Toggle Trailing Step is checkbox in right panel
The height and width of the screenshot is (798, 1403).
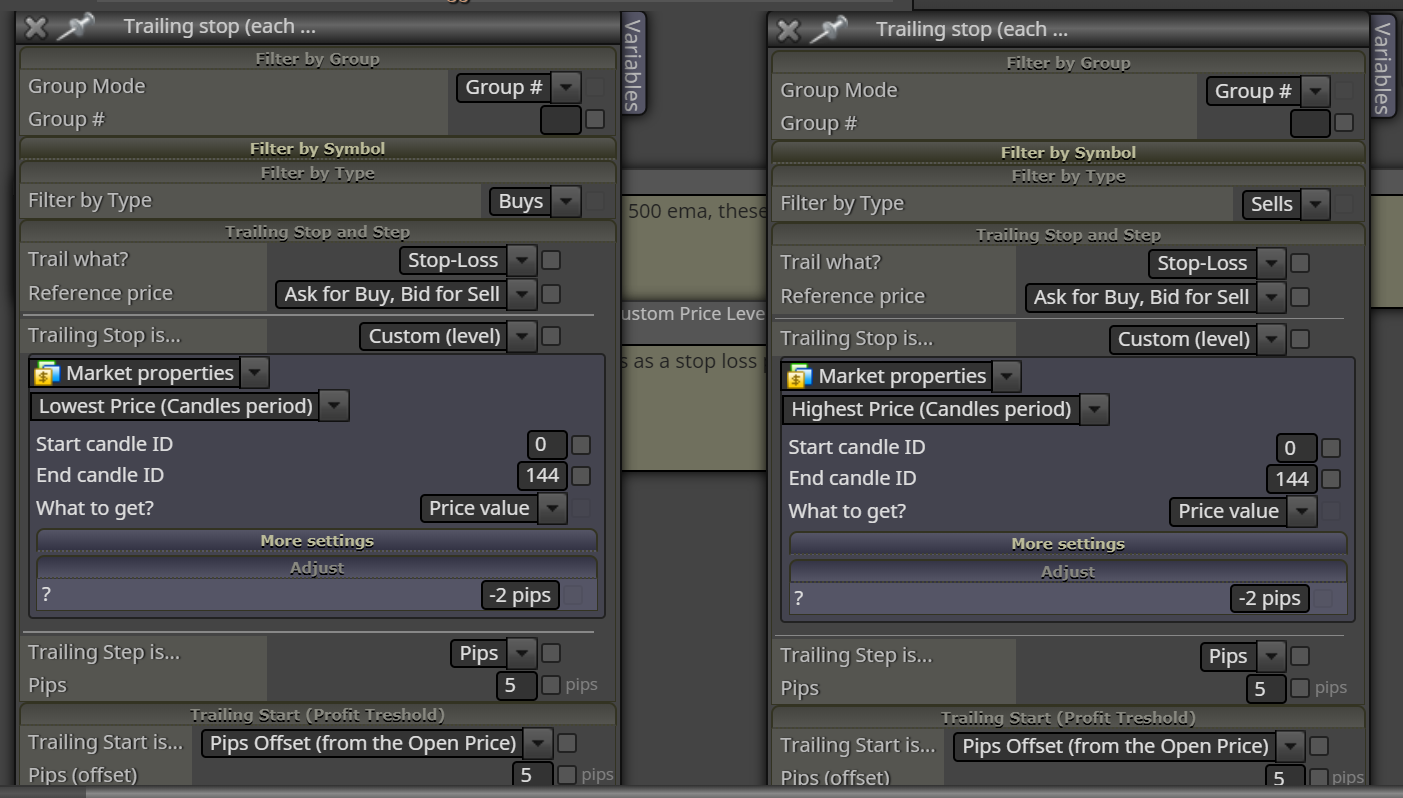(1300, 657)
